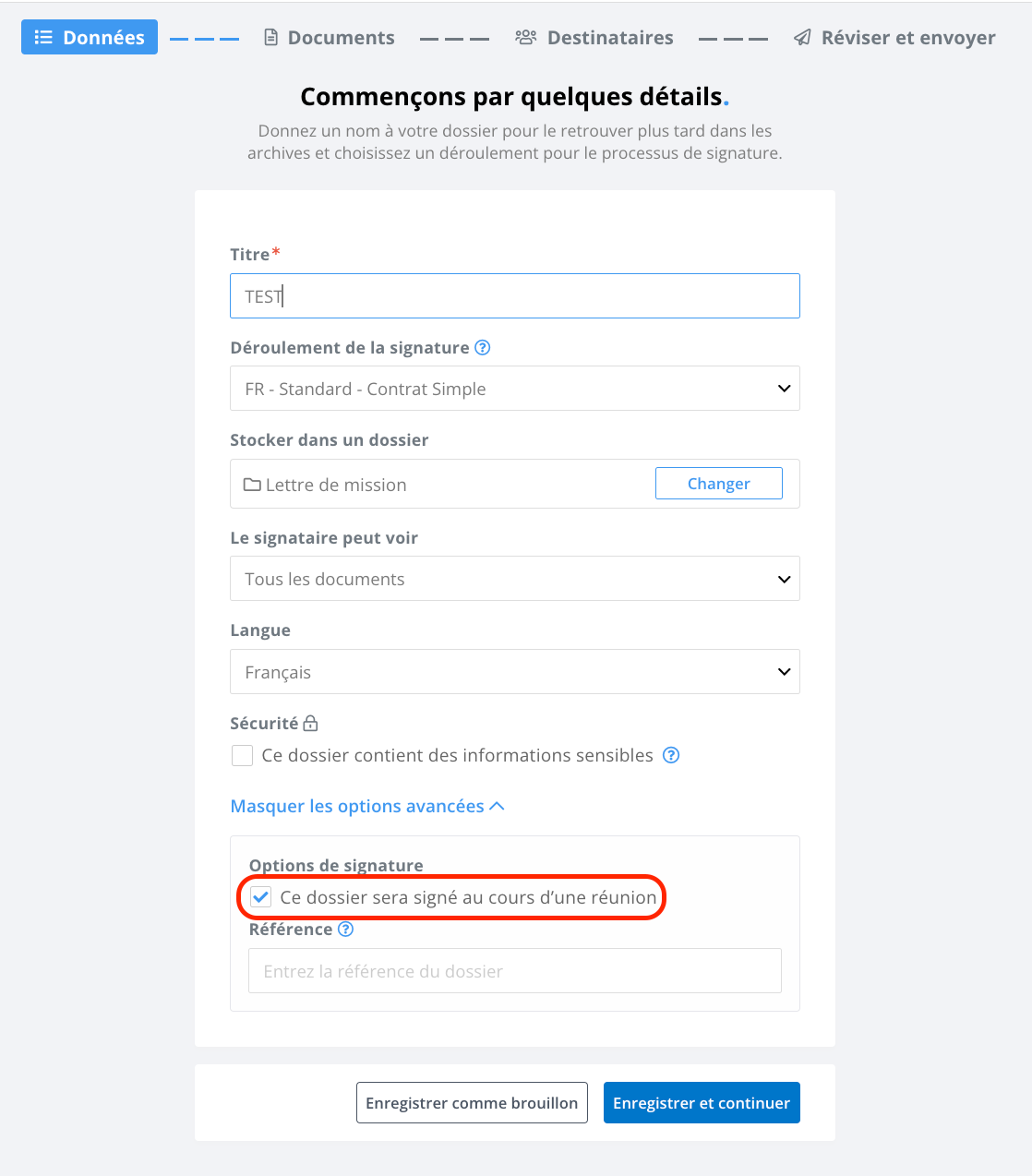Click the list icon in the Données step
The height and width of the screenshot is (1176, 1032).
[x=43, y=38]
